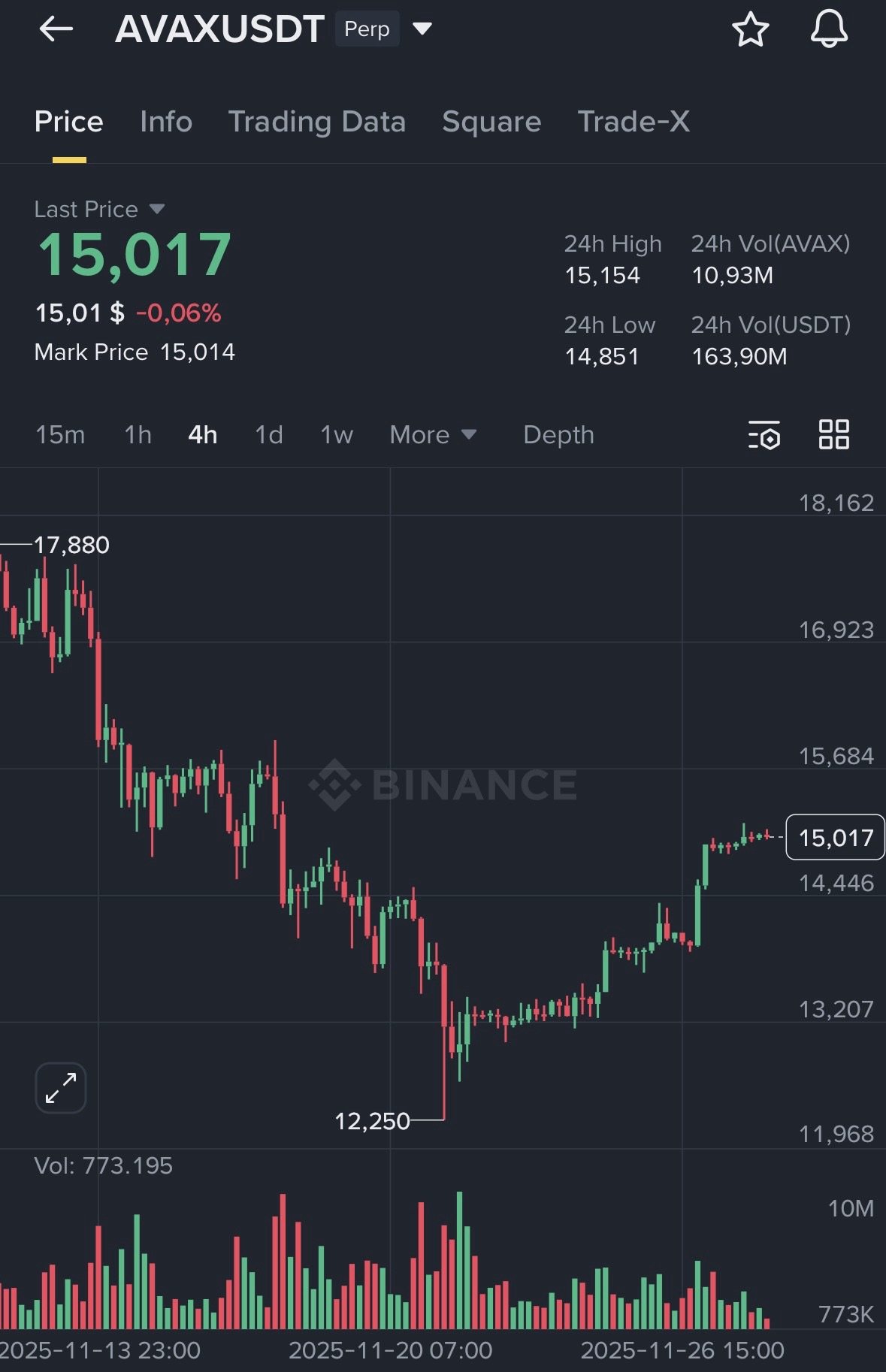The height and width of the screenshot is (1372, 886).
Task: Select the 1d timeframe
Action: [x=269, y=434]
